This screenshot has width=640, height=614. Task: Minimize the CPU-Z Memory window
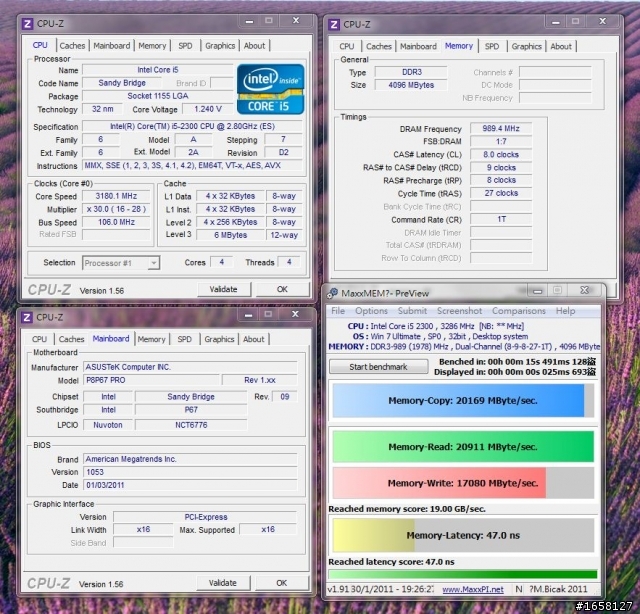click(x=556, y=22)
